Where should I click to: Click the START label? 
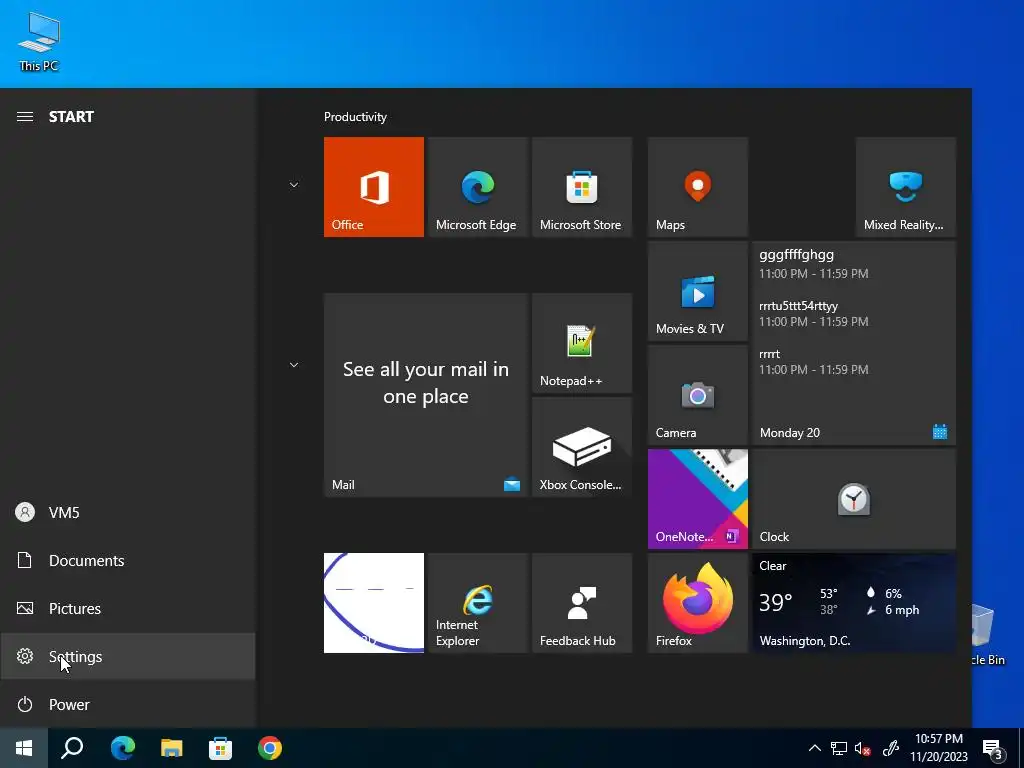[71, 117]
